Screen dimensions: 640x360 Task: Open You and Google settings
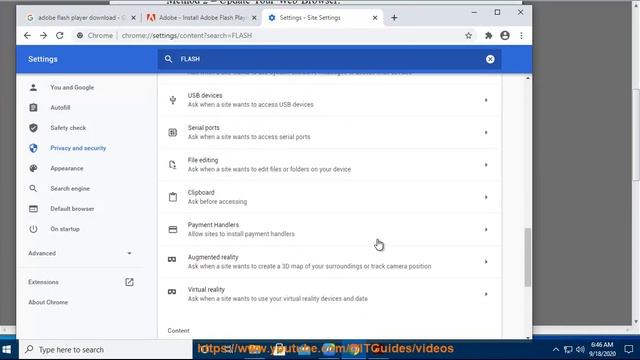[x=72, y=87]
